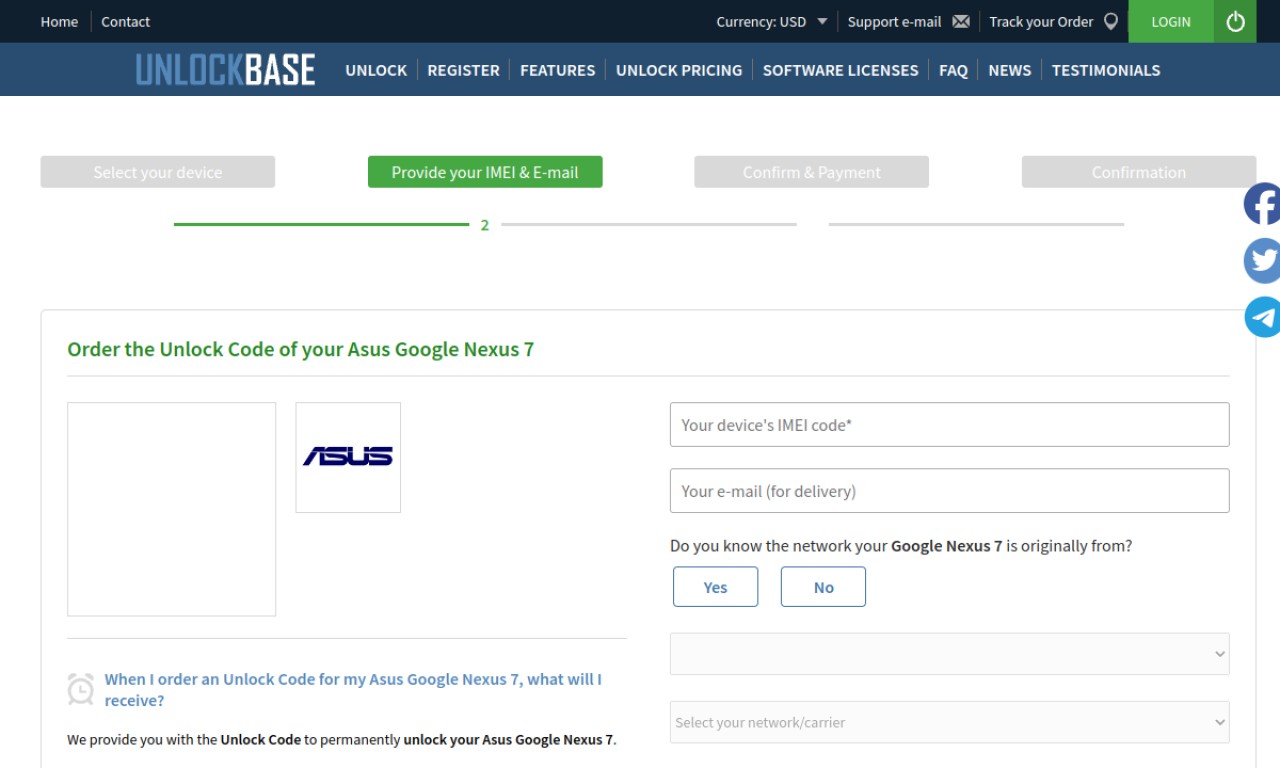This screenshot has width=1280, height=768.
Task: Select the Provide your IMEI & E-mail step
Action: pyautogui.click(x=485, y=172)
